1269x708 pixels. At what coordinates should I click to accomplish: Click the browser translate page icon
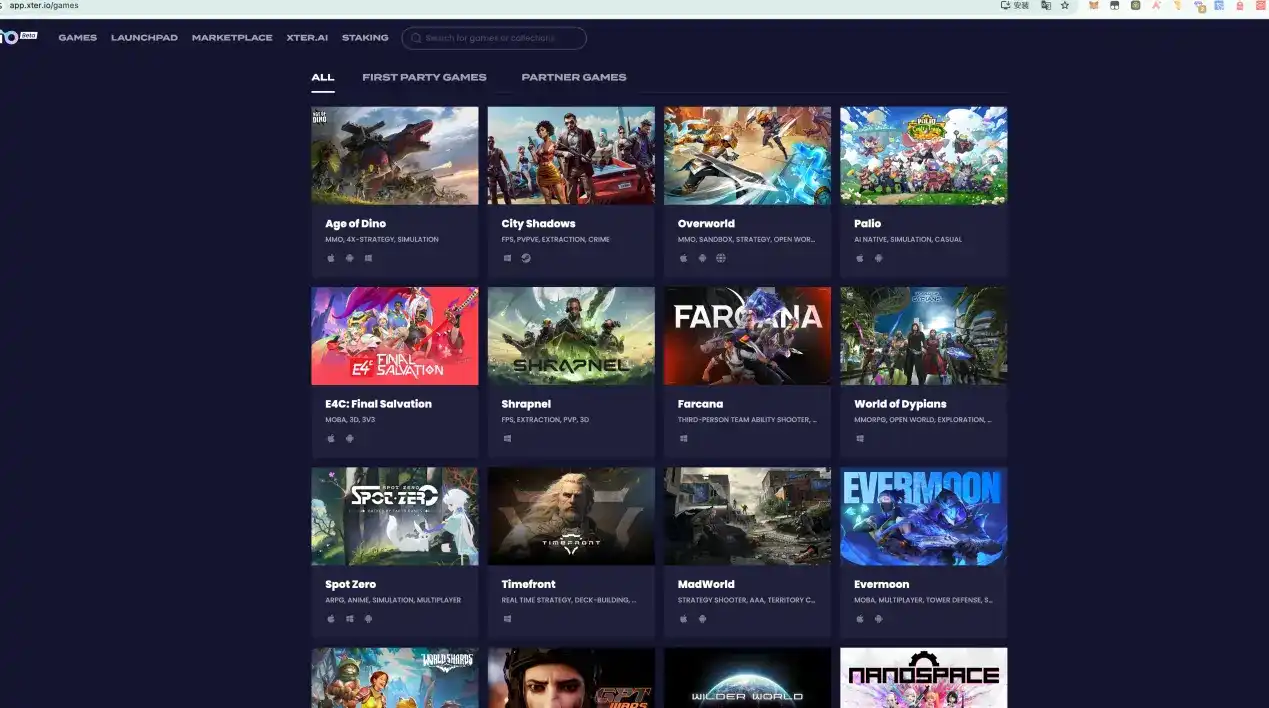(1046, 5)
